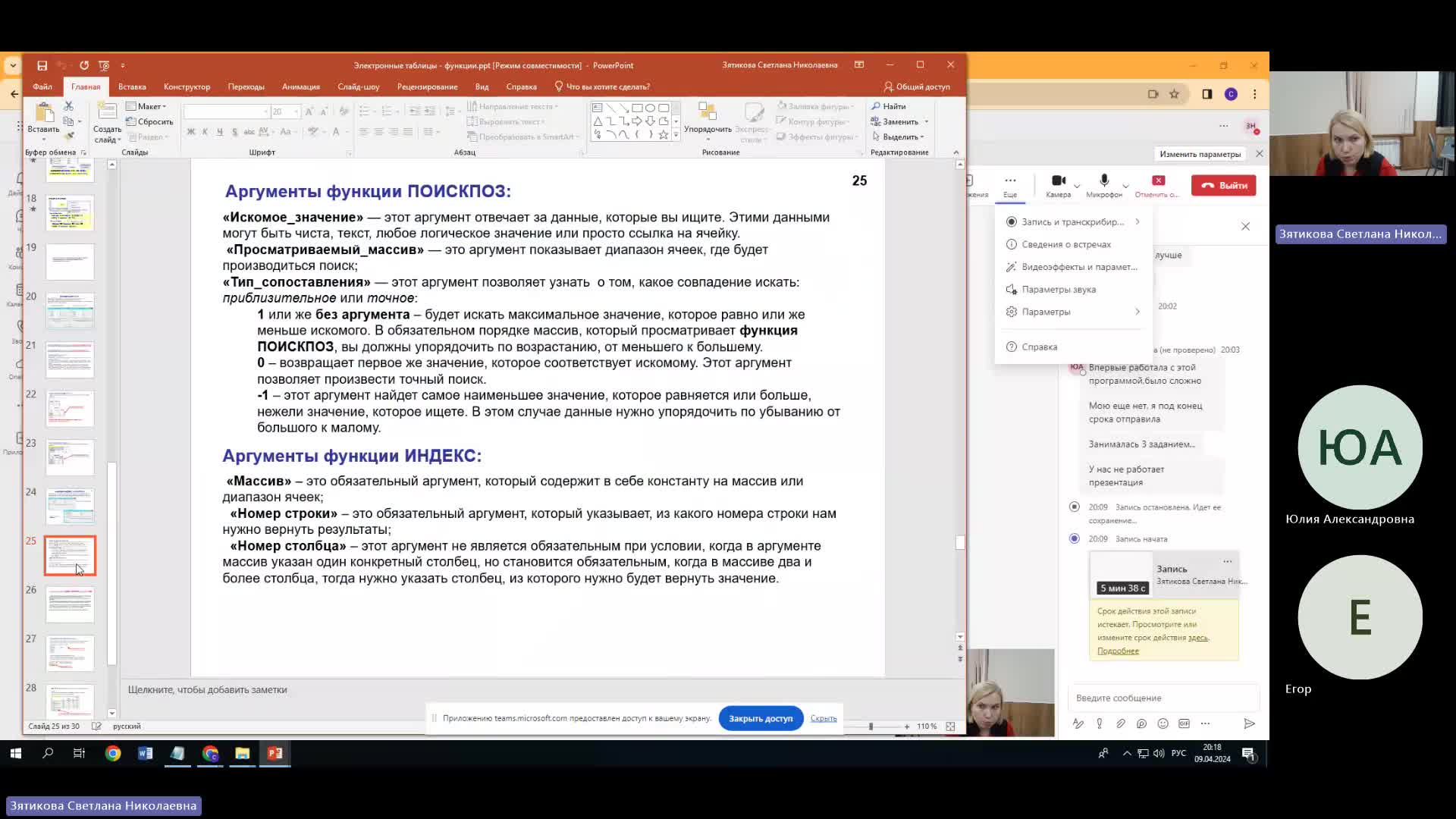1456x819 pixels.
Task: Click the 'Закрыть доступ' button
Action: click(761, 718)
